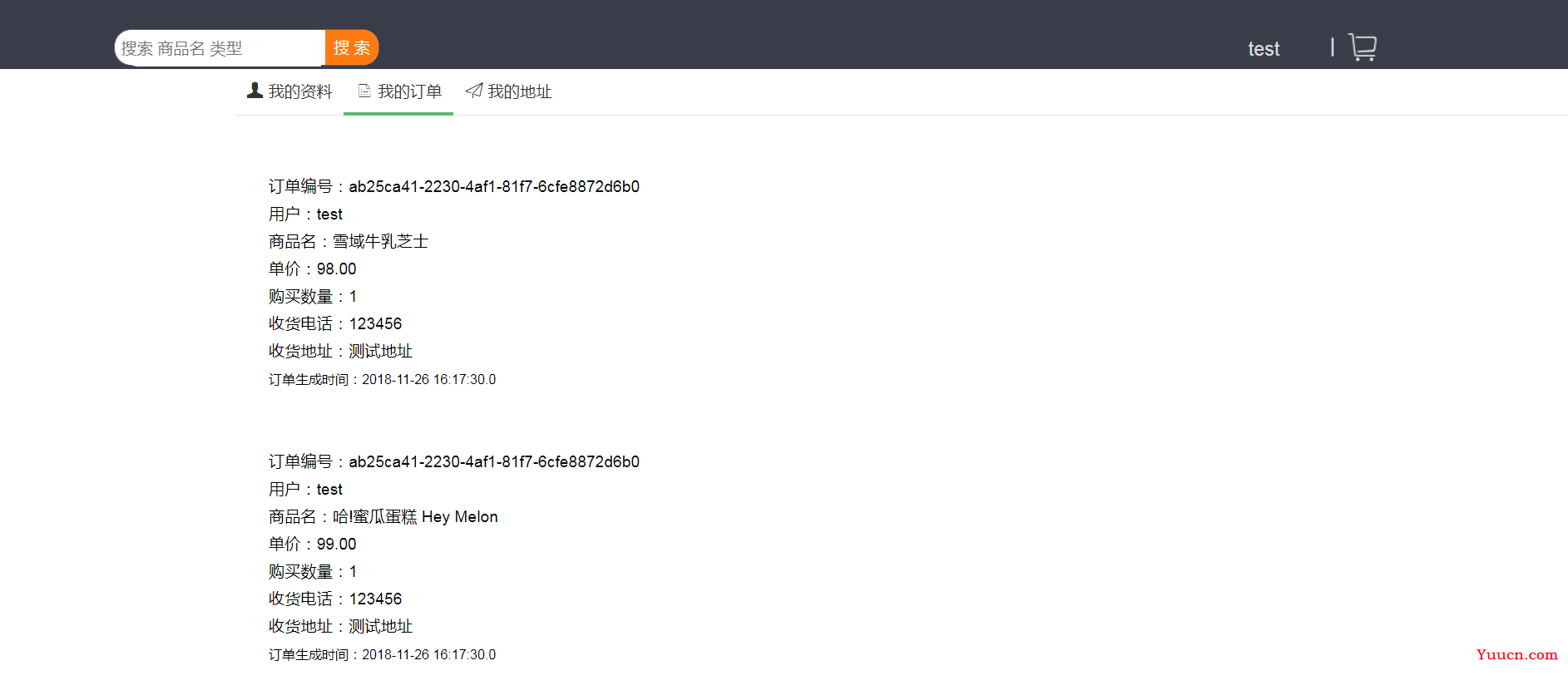Click product name 雪域牛乳芝士
The height and width of the screenshot is (700, 1568).
(380, 241)
